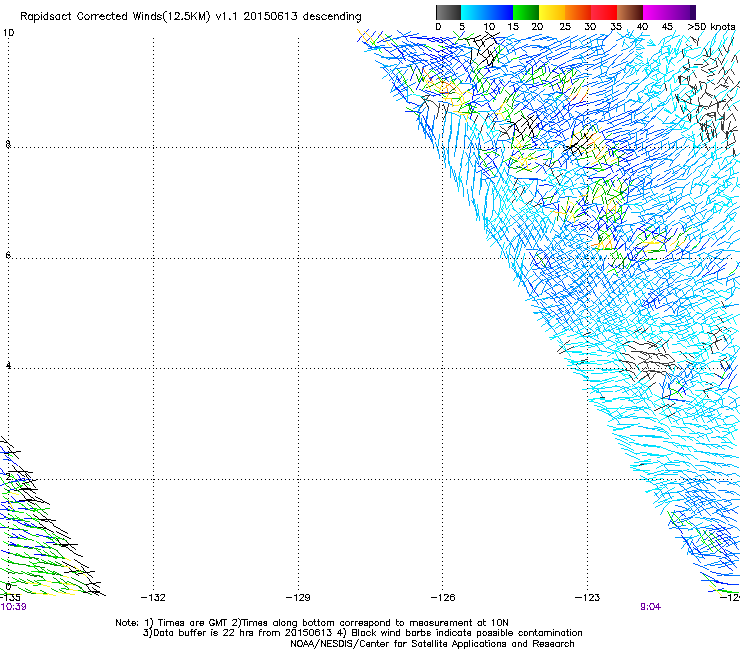Click the blue 10-15 knots legend swatch

click(x=500, y=12)
